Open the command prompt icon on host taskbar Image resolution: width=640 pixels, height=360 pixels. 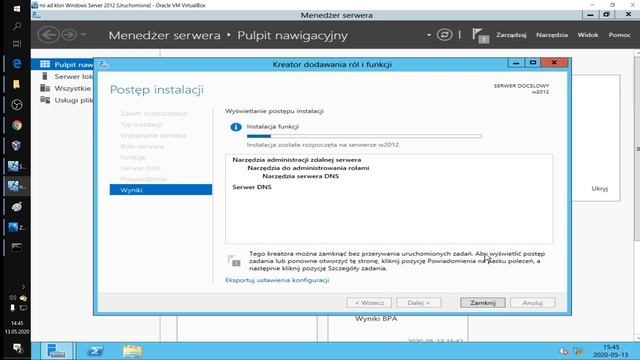tap(17, 247)
